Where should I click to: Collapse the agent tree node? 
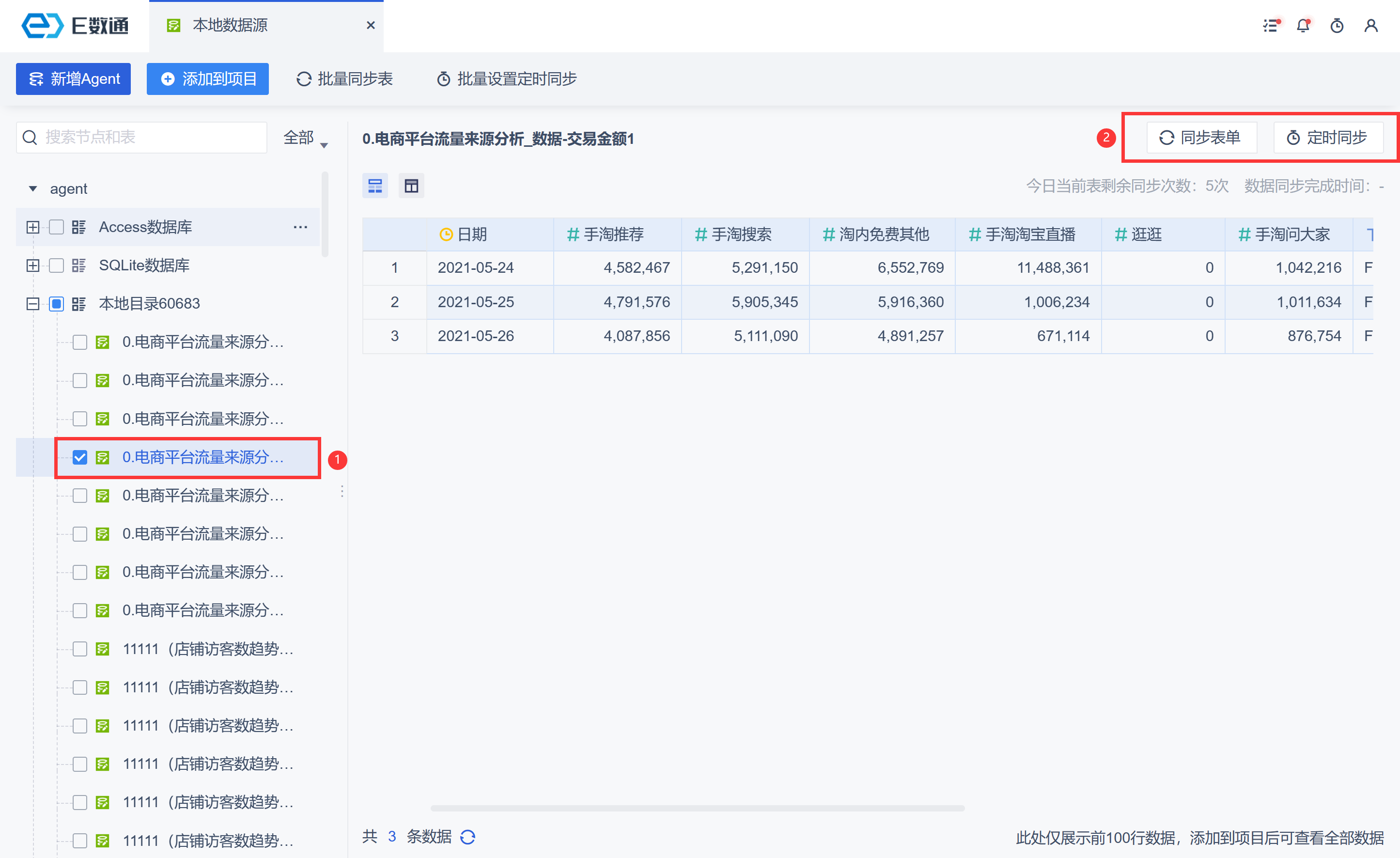[x=33, y=188]
